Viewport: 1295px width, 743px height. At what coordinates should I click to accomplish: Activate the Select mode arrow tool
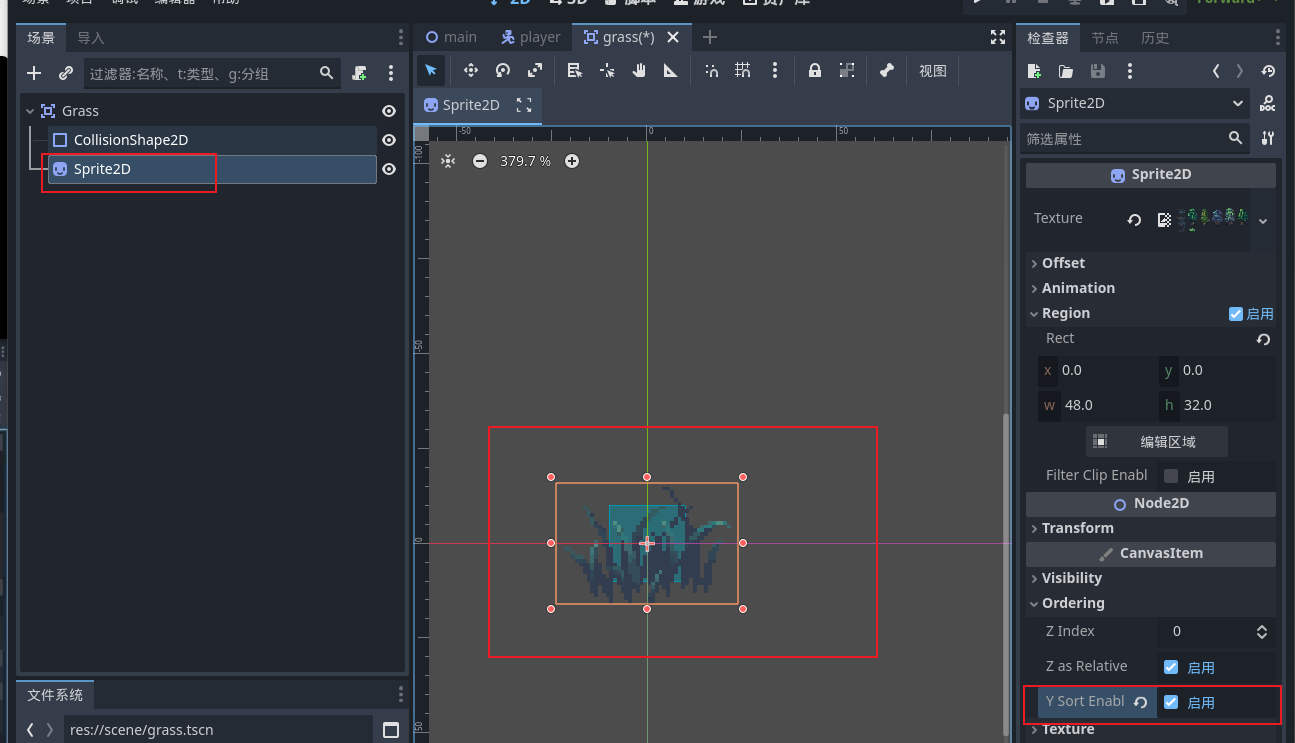point(431,70)
